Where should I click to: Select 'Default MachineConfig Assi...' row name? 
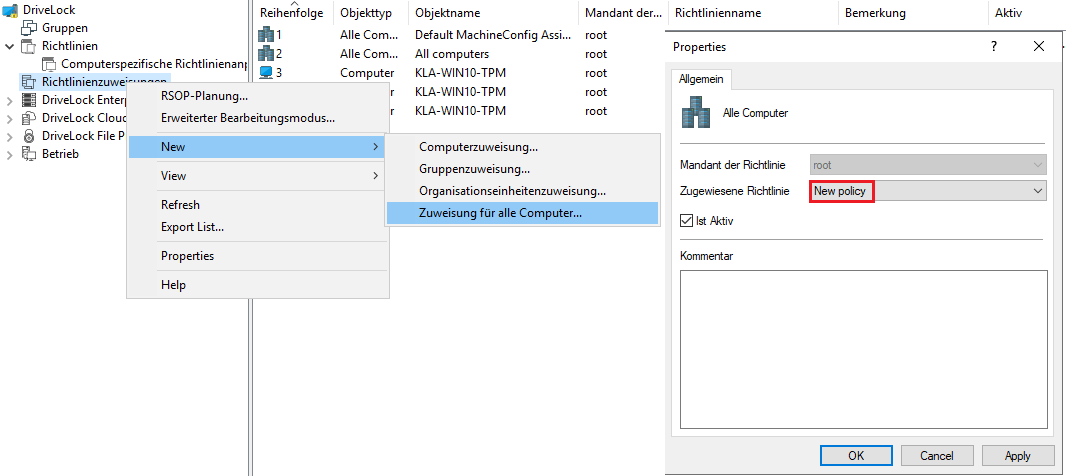click(x=493, y=35)
